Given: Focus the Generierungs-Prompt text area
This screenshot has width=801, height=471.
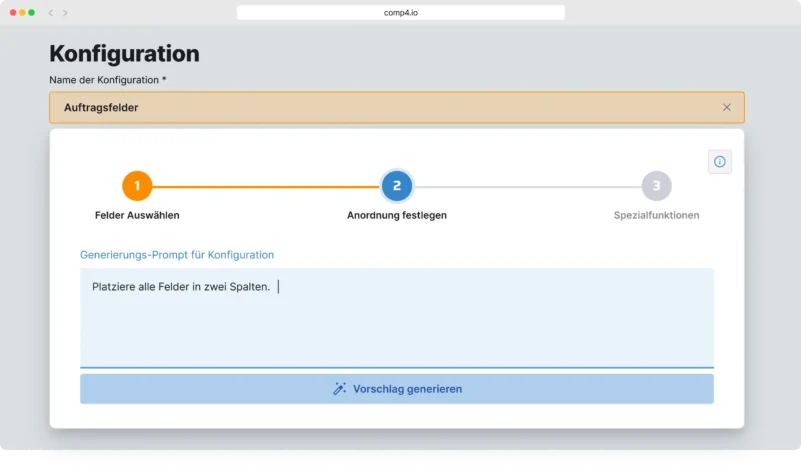Looking at the screenshot, I should pos(396,317).
